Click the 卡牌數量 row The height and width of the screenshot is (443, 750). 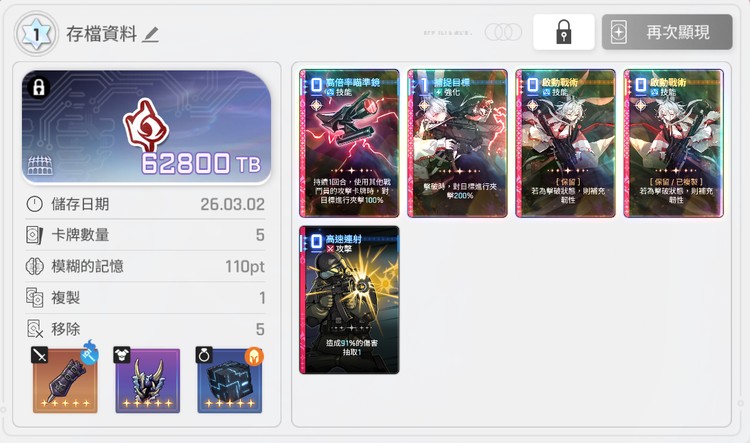tap(145, 235)
